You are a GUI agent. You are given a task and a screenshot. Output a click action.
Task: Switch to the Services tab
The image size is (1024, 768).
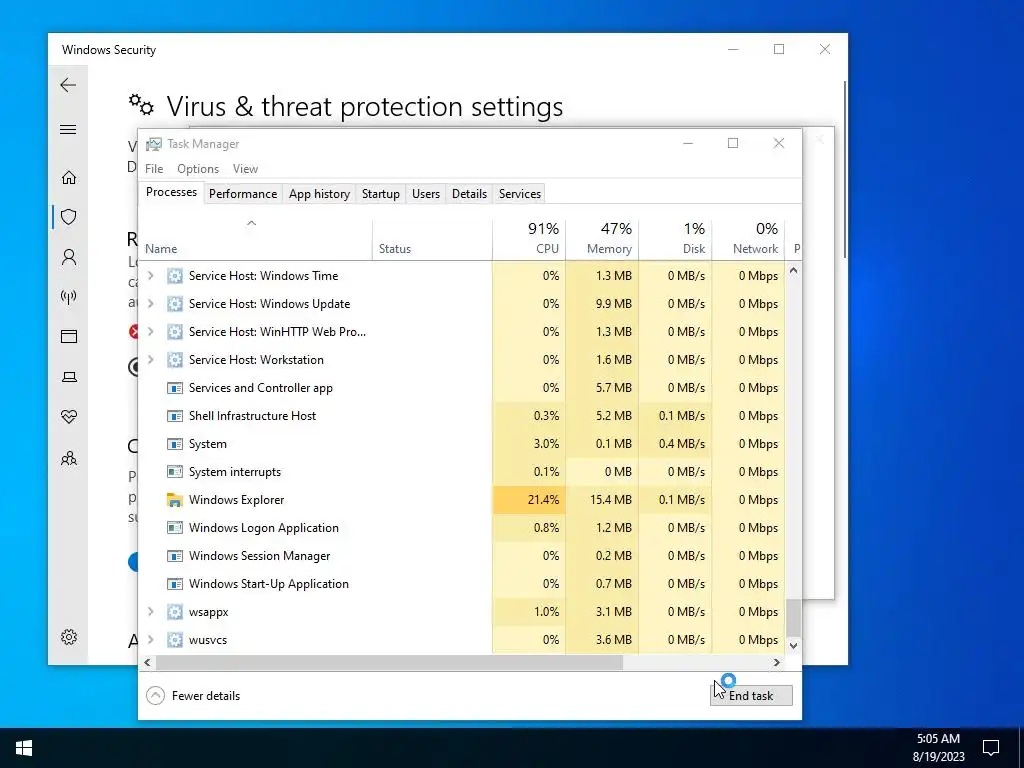pyautogui.click(x=520, y=194)
